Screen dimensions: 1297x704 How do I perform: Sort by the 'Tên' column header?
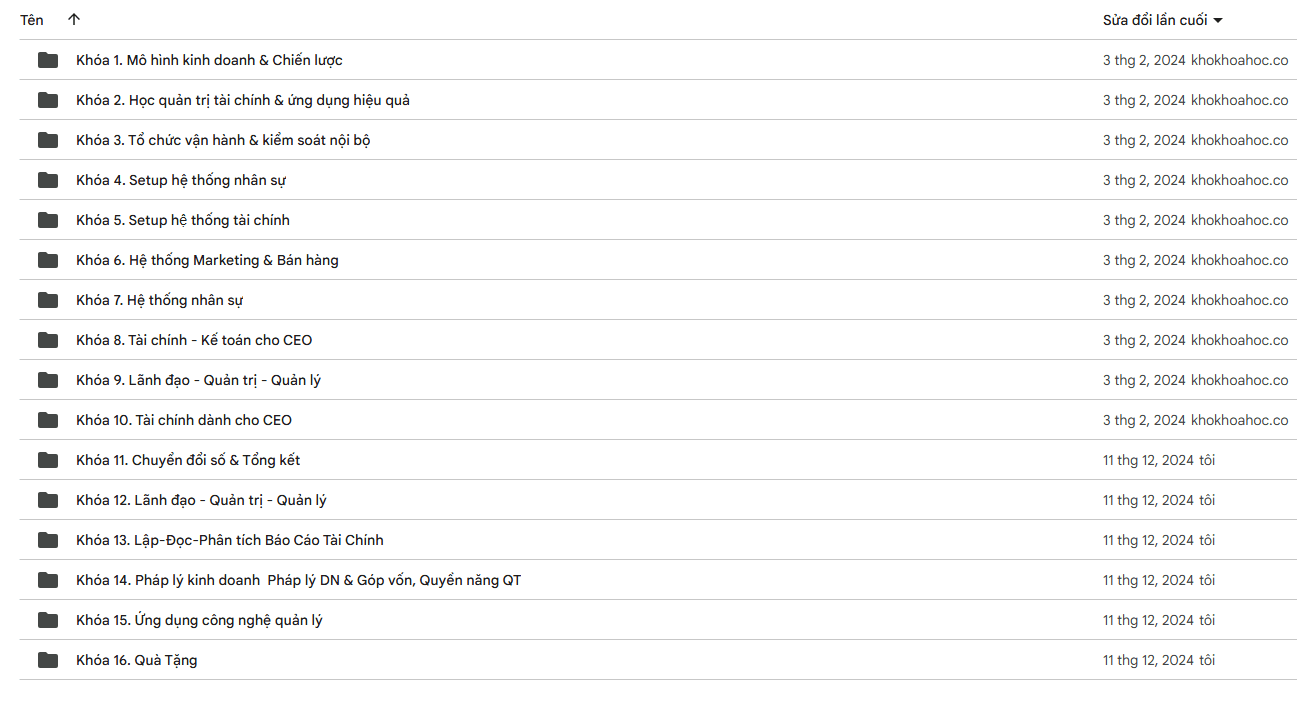click(32, 20)
